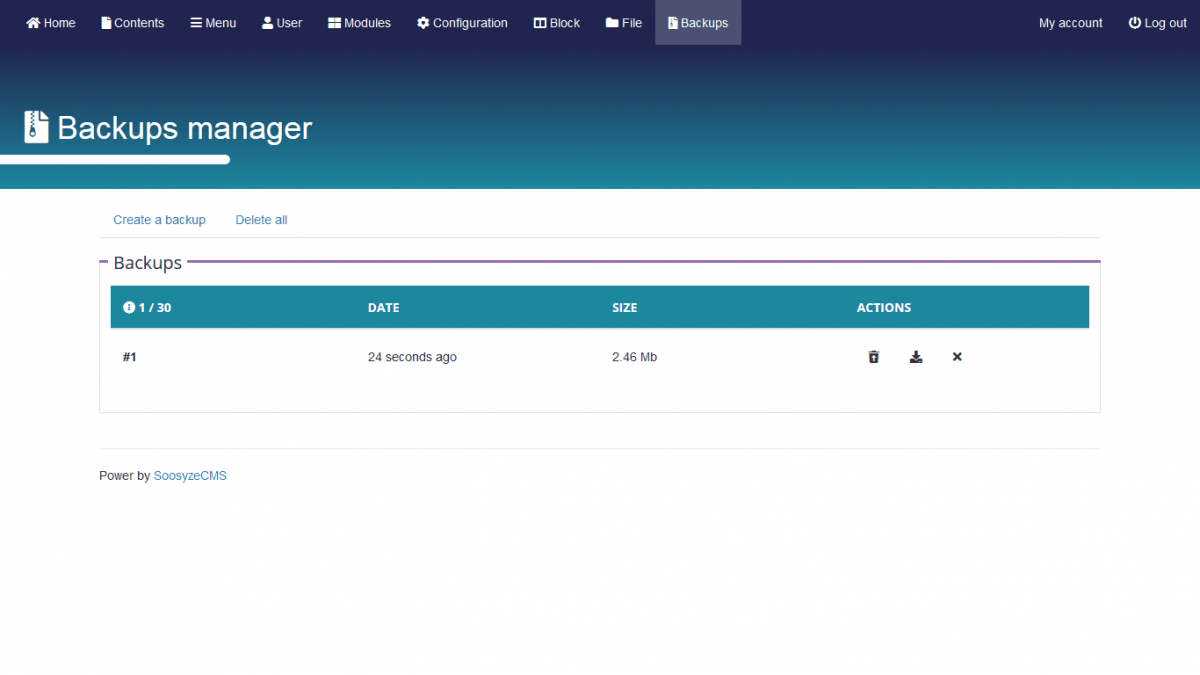Open the Block section in the navbar
1200x675 pixels.
556,23
